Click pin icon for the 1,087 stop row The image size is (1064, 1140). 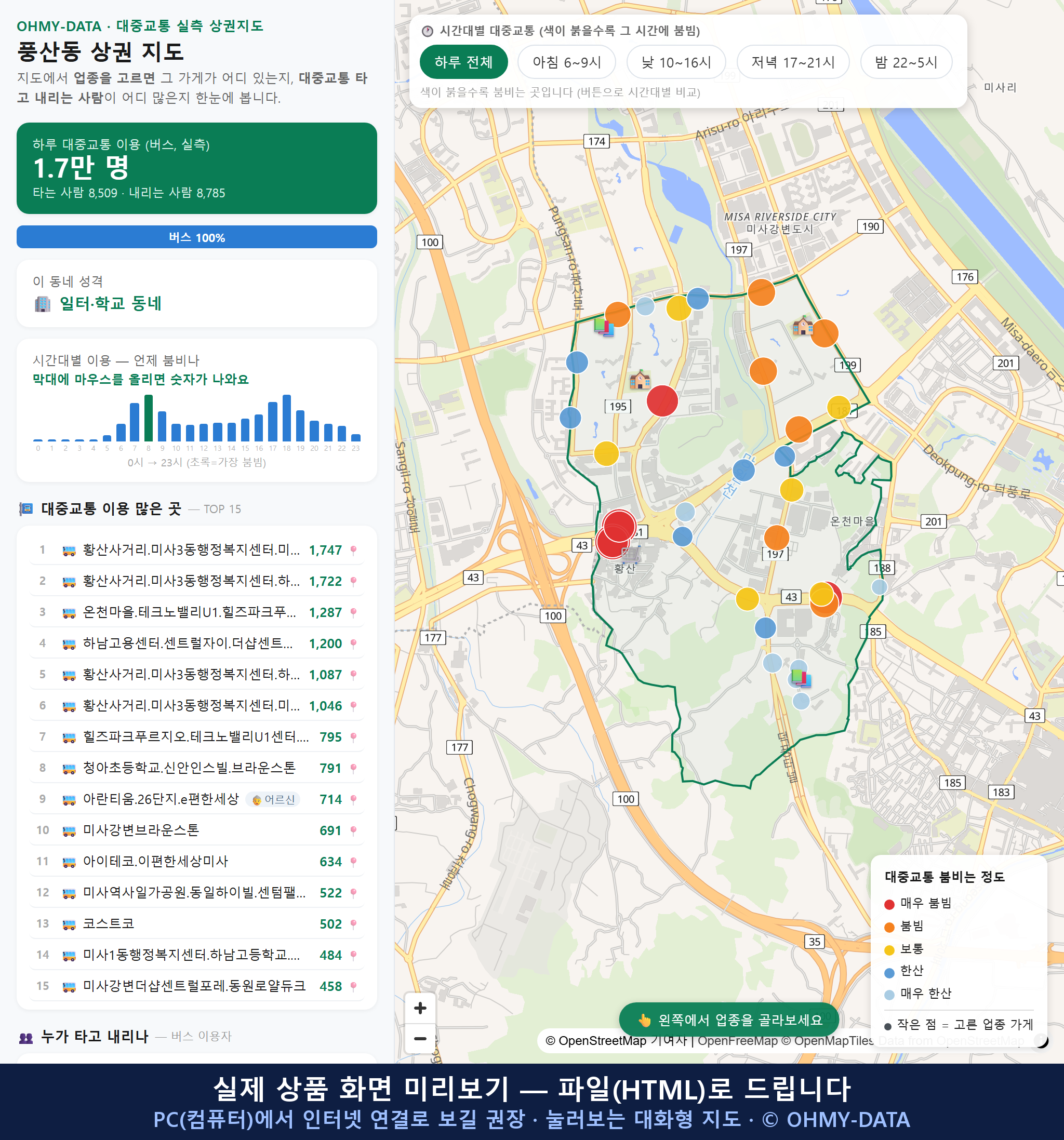pos(353,675)
